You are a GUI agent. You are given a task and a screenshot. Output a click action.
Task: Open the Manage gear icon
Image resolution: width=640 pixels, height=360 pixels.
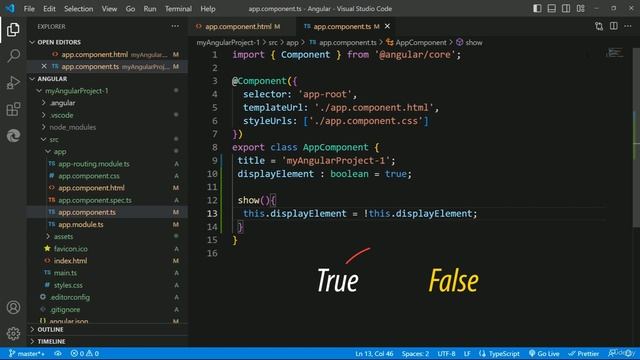click(x=13, y=333)
